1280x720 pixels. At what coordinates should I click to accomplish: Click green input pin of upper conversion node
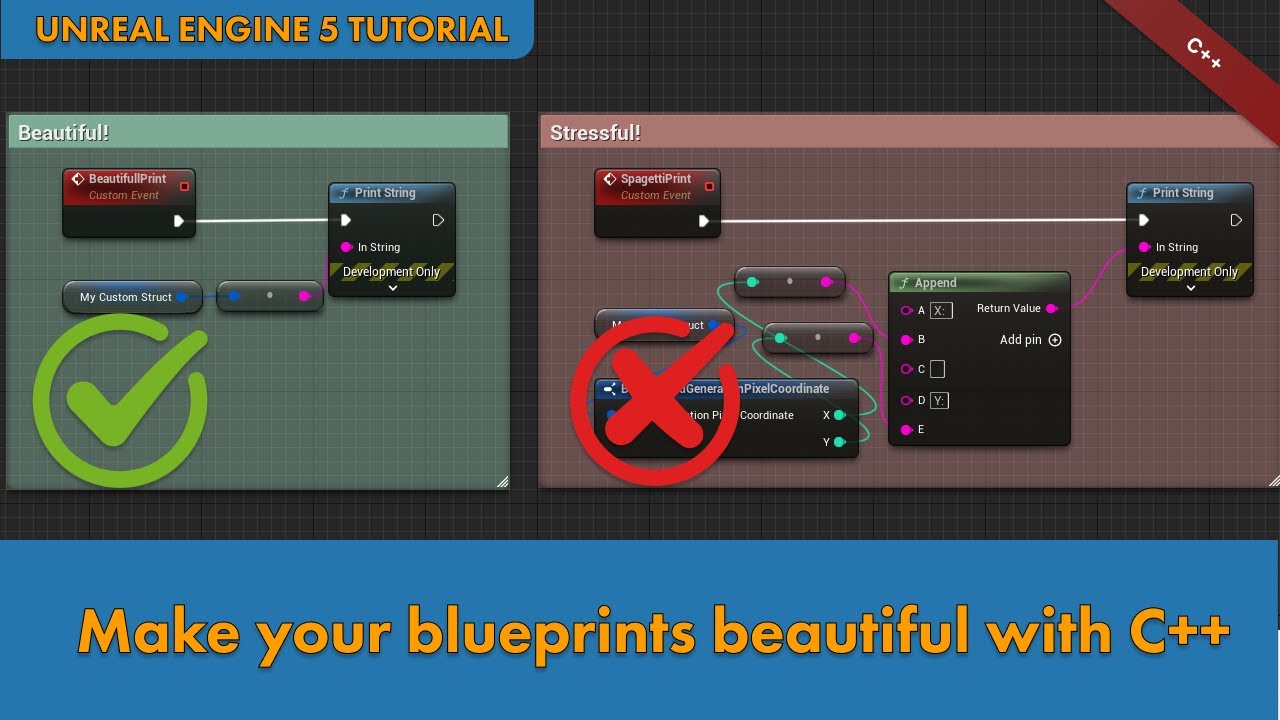coord(753,282)
